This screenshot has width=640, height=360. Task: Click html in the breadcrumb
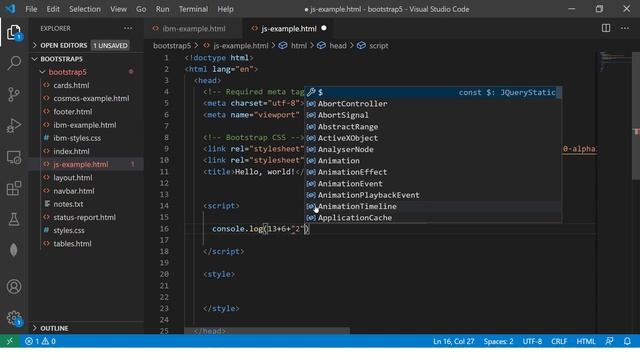tap(298, 46)
